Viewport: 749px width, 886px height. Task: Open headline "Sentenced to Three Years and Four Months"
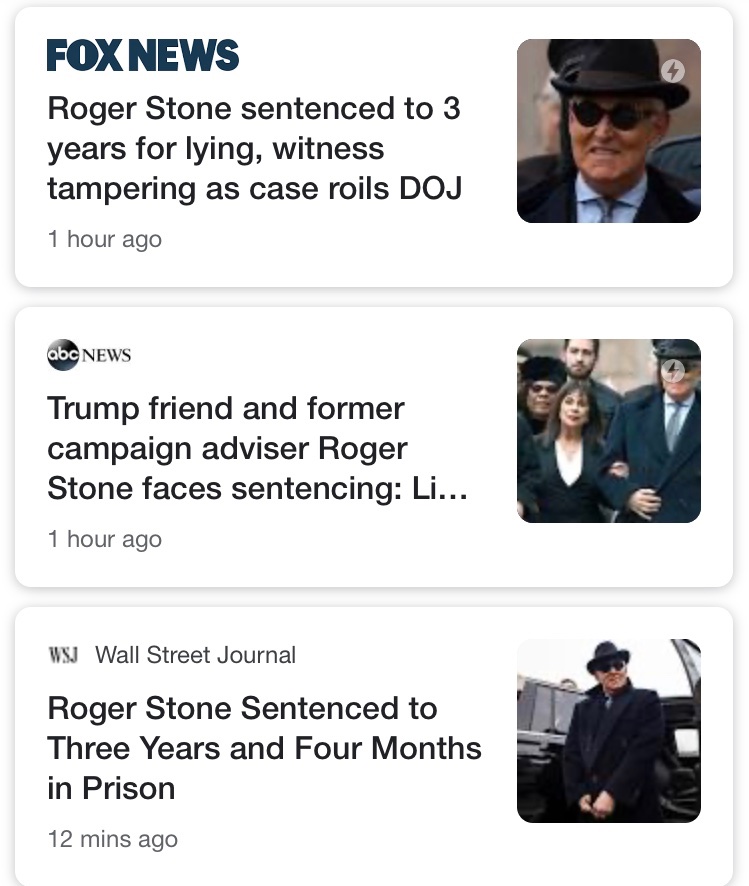264,748
